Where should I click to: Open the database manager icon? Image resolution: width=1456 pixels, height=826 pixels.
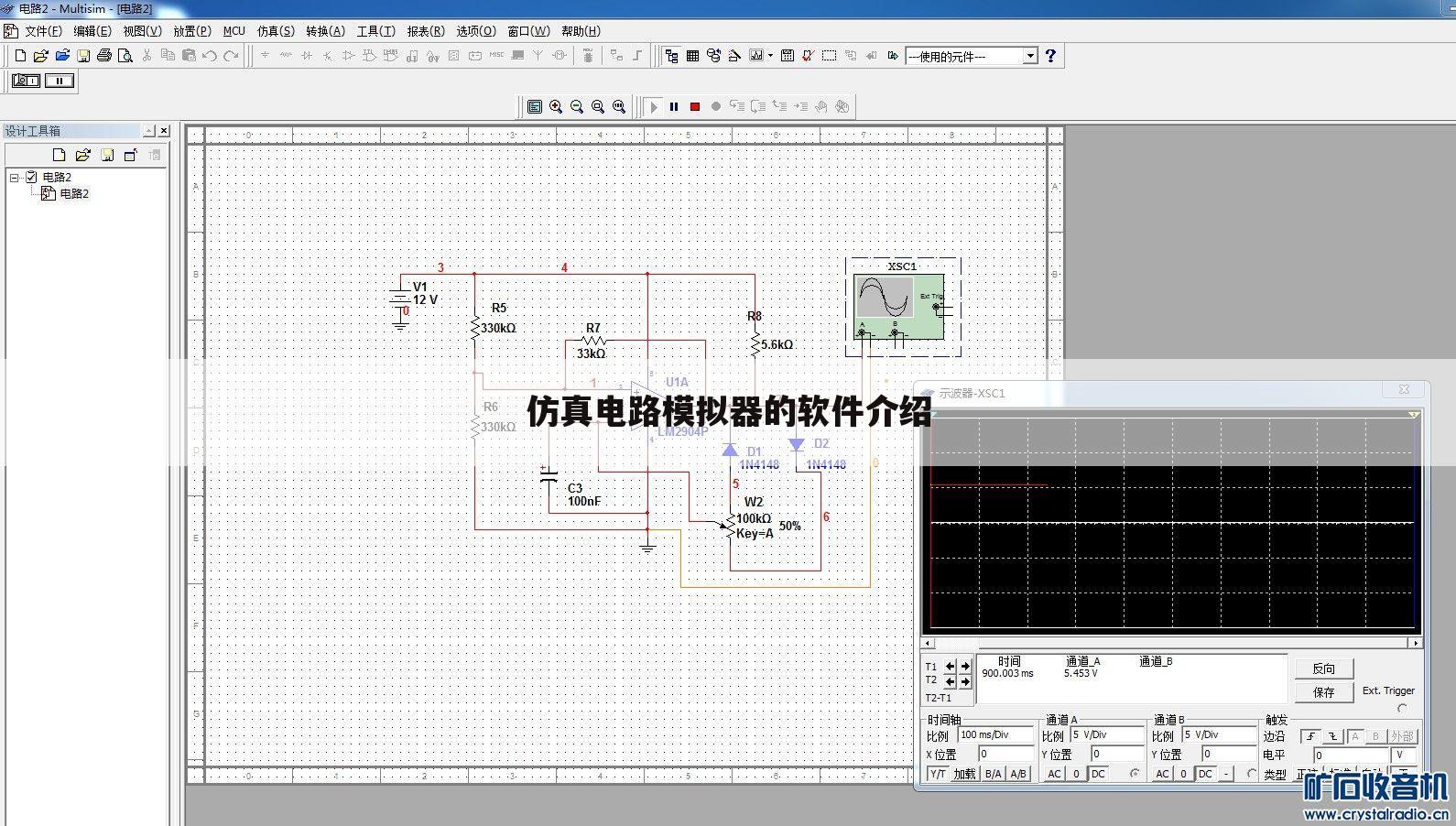[714, 56]
